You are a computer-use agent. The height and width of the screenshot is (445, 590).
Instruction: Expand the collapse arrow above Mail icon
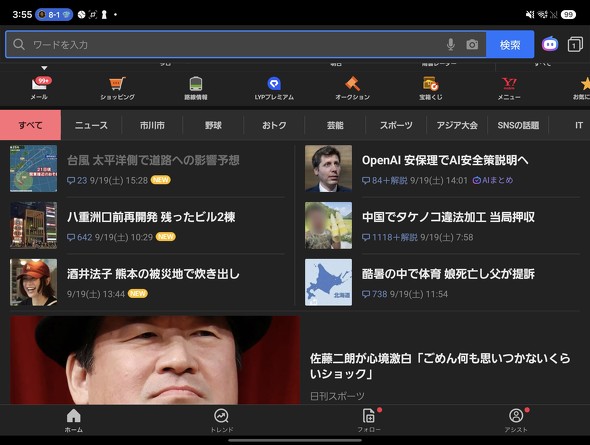coord(44,68)
